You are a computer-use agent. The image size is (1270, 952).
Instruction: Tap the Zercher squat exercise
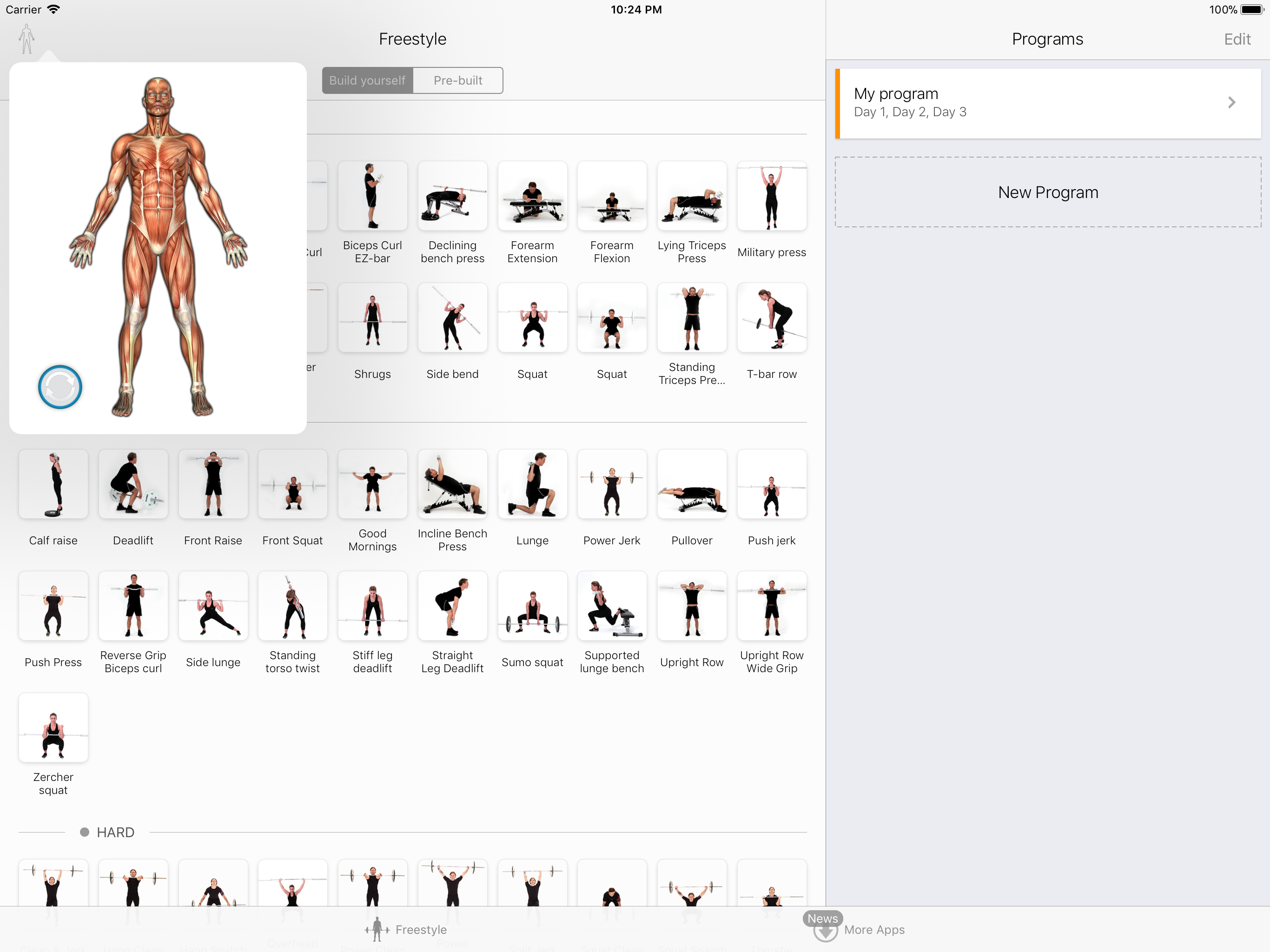(53, 728)
